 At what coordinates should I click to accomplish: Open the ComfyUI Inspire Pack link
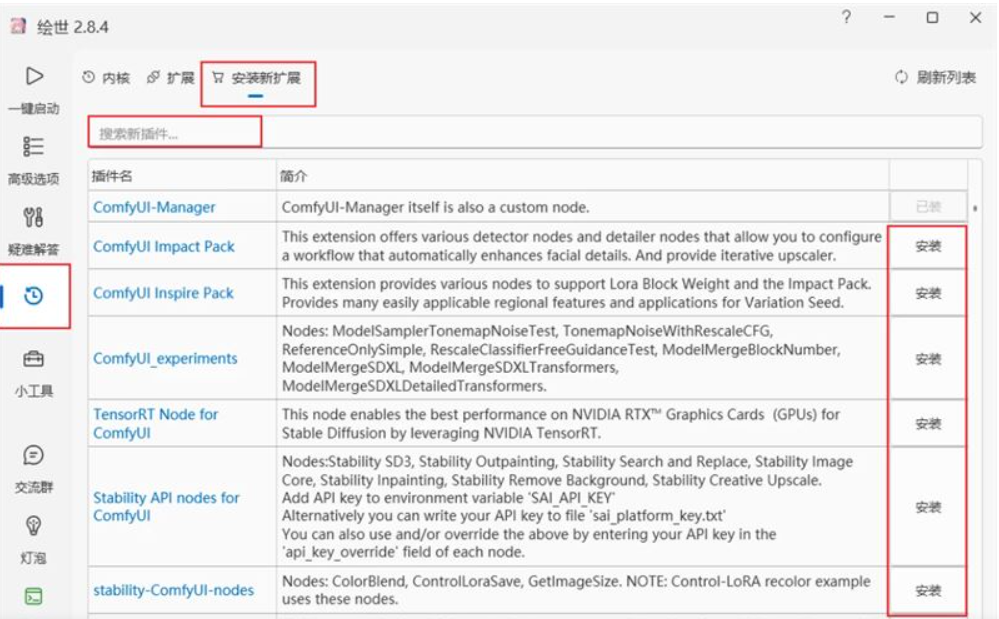click(x=163, y=293)
